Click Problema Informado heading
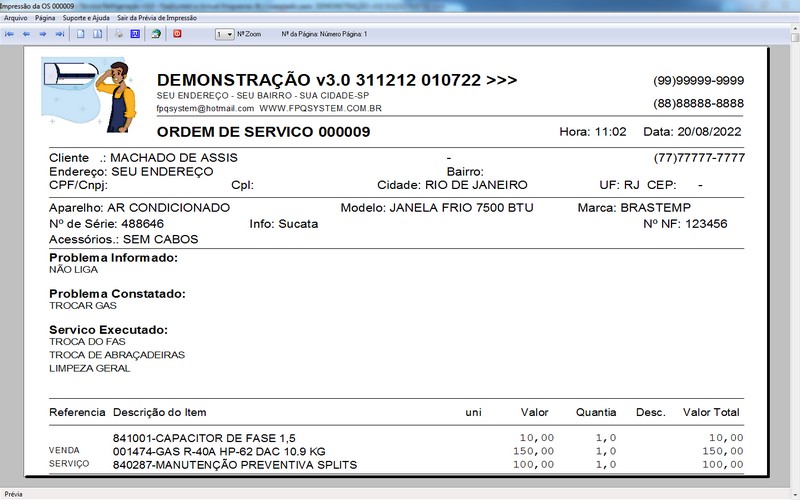 (113, 258)
